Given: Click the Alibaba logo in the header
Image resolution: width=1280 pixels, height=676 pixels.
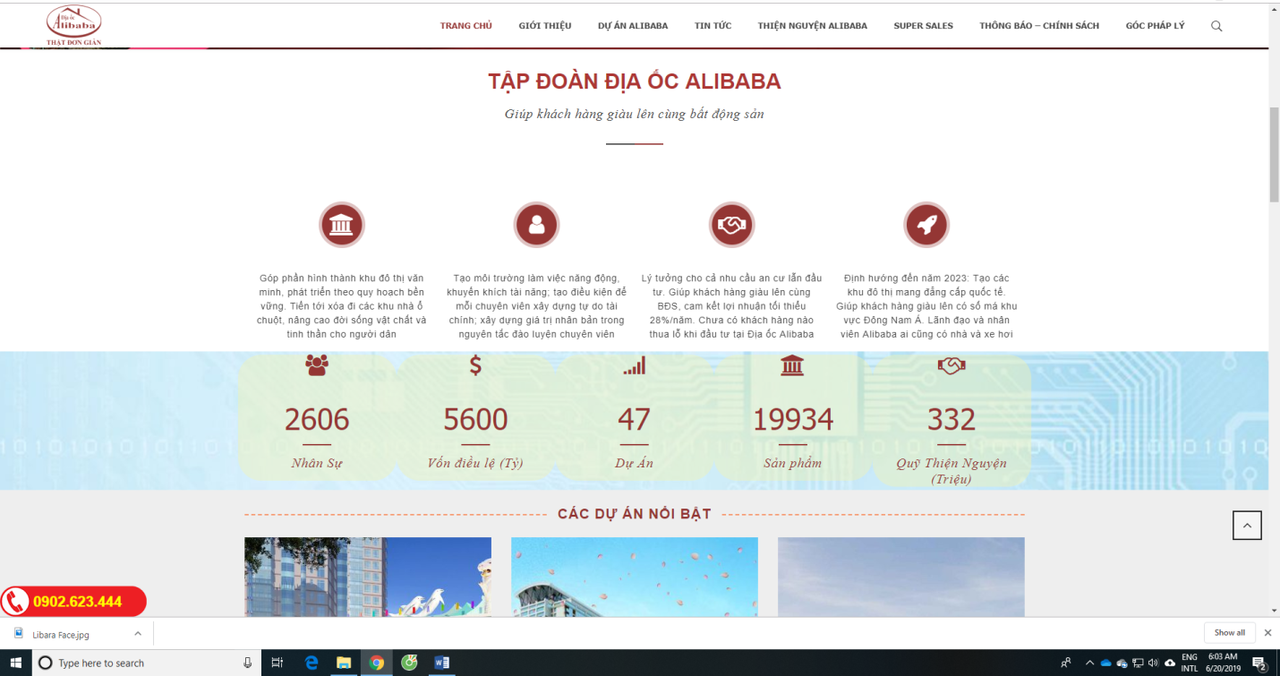Looking at the screenshot, I should [74, 25].
